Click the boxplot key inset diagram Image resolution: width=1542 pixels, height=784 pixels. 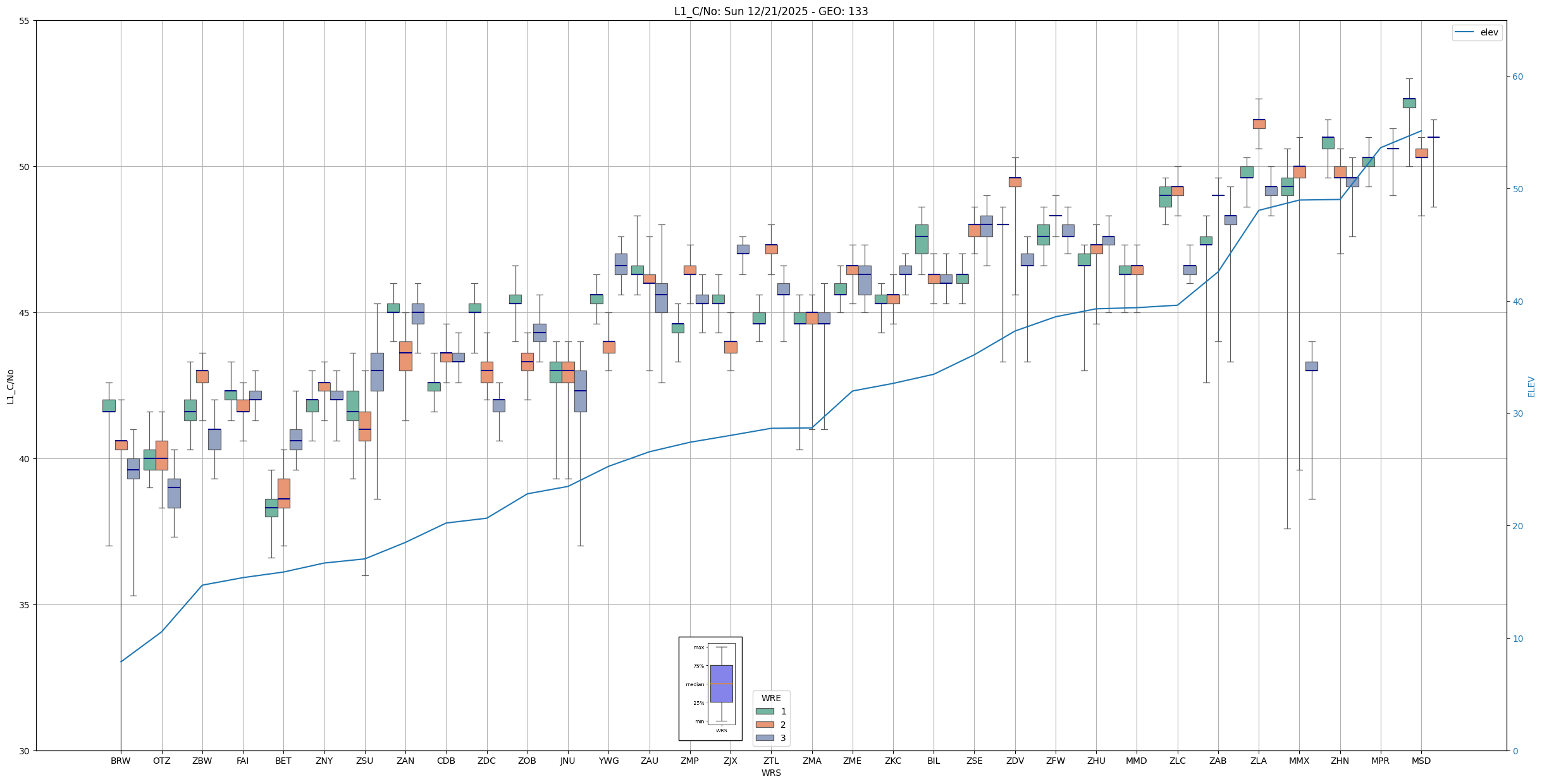tap(710, 689)
